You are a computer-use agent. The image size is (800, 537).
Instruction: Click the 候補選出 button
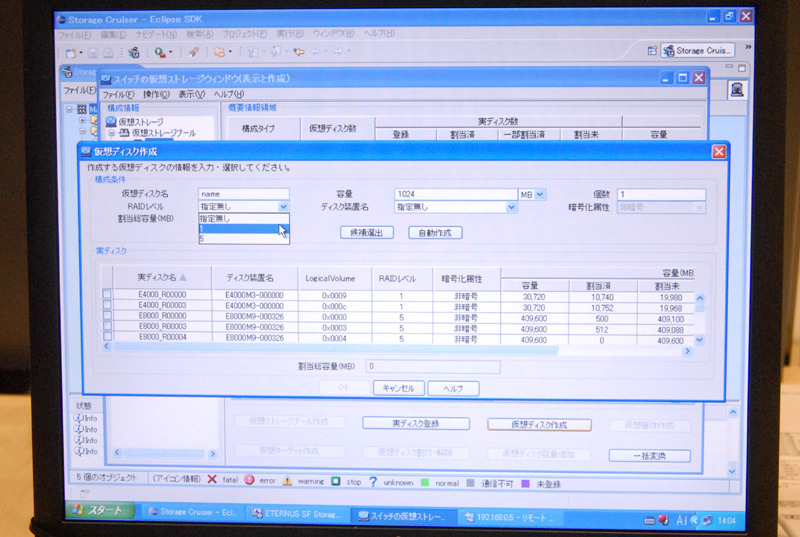click(x=367, y=233)
